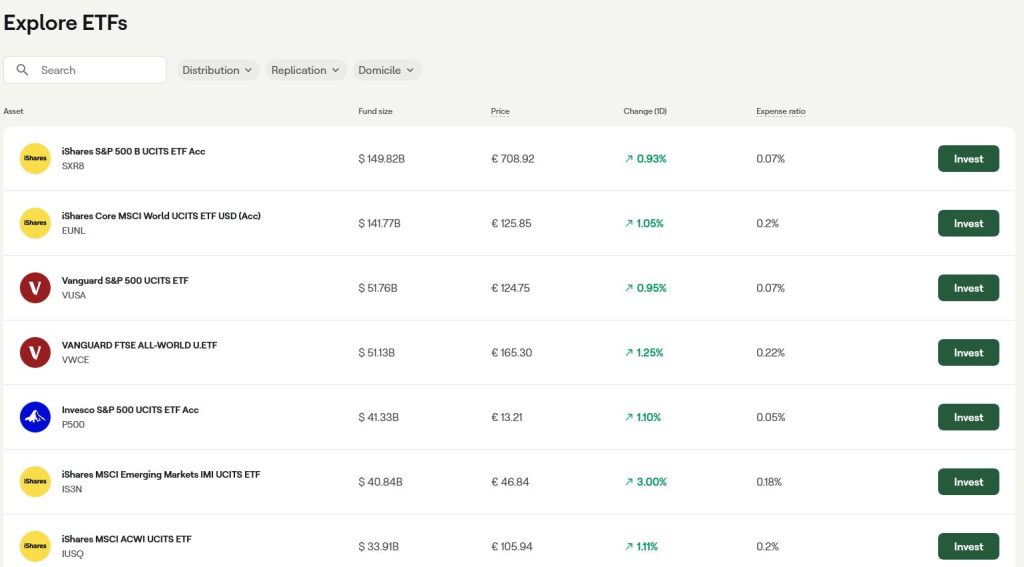Click fund size $ 141.77B
1024x567 pixels.
(379, 223)
